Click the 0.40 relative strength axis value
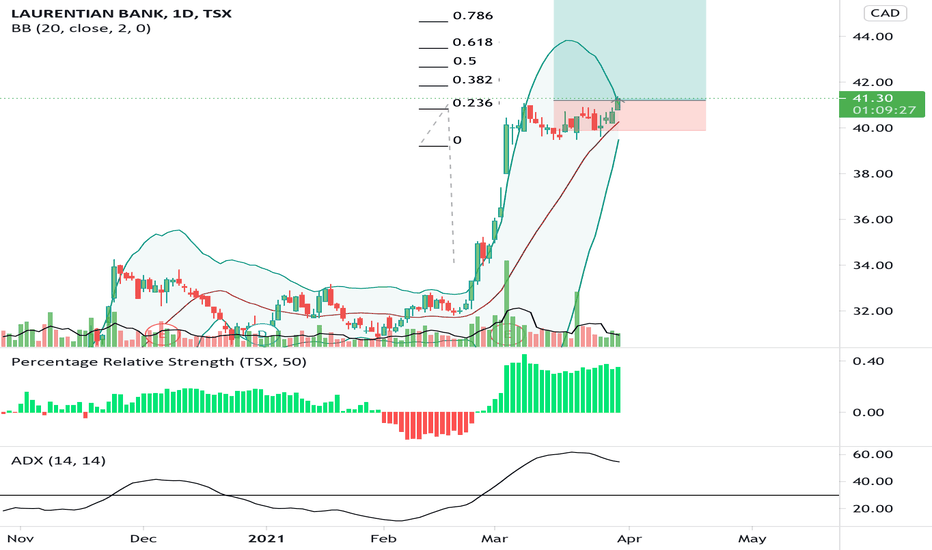932x550 pixels. pos(868,361)
